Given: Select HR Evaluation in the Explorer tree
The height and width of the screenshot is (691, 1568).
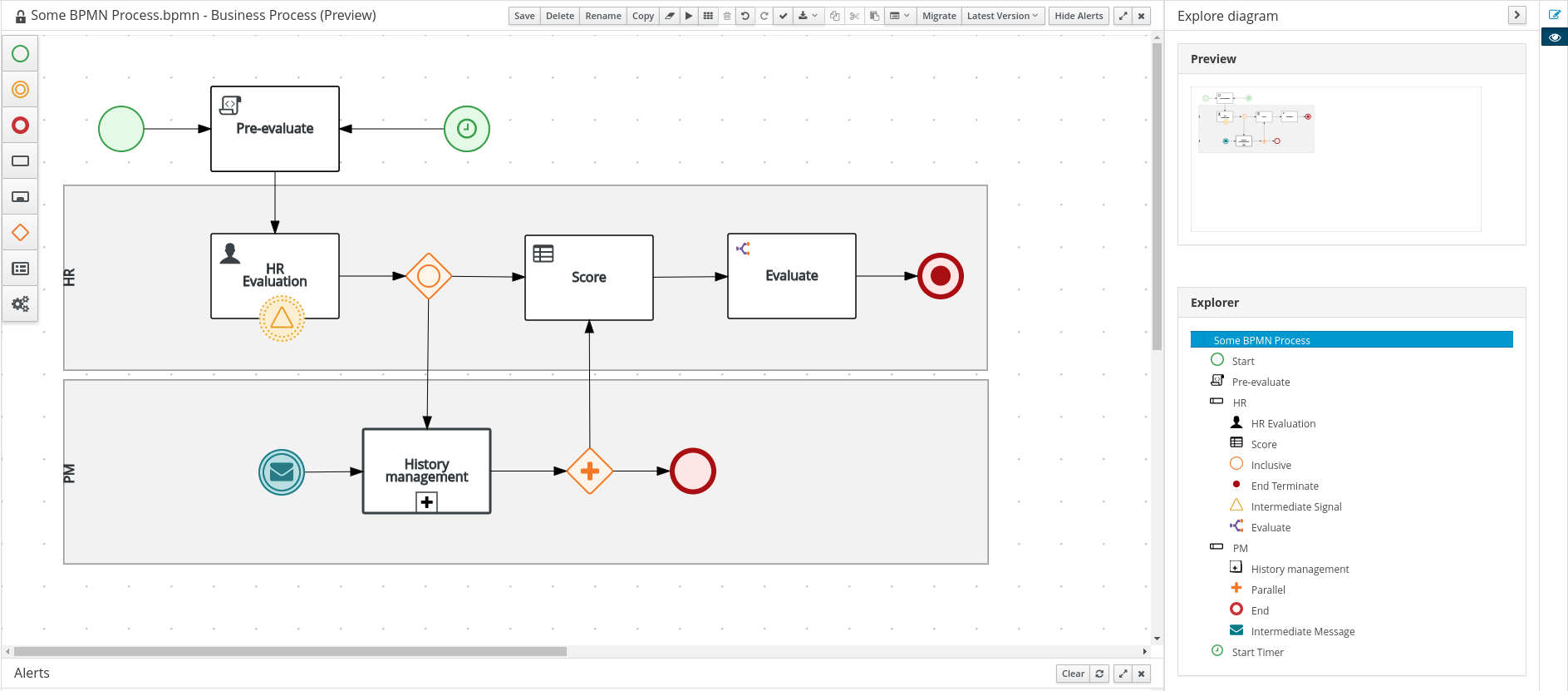Looking at the screenshot, I should pyautogui.click(x=1283, y=424).
